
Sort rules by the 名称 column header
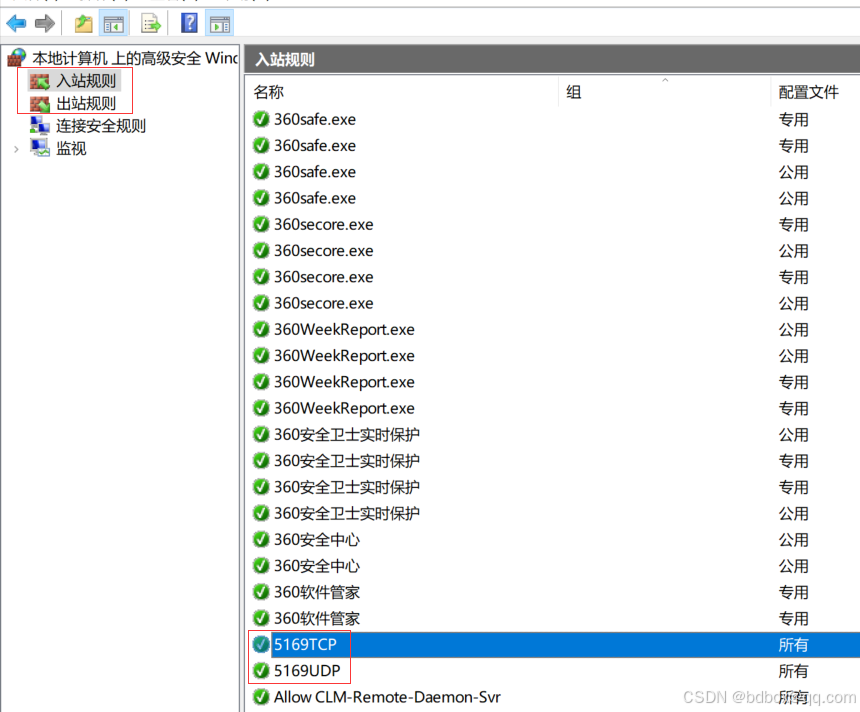(269, 92)
